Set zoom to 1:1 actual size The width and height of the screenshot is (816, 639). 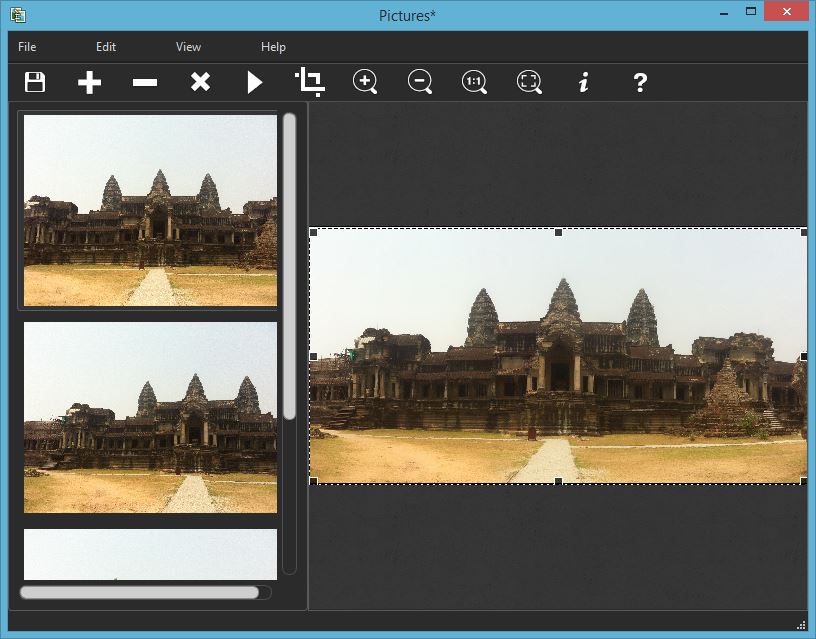coord(474,82)
